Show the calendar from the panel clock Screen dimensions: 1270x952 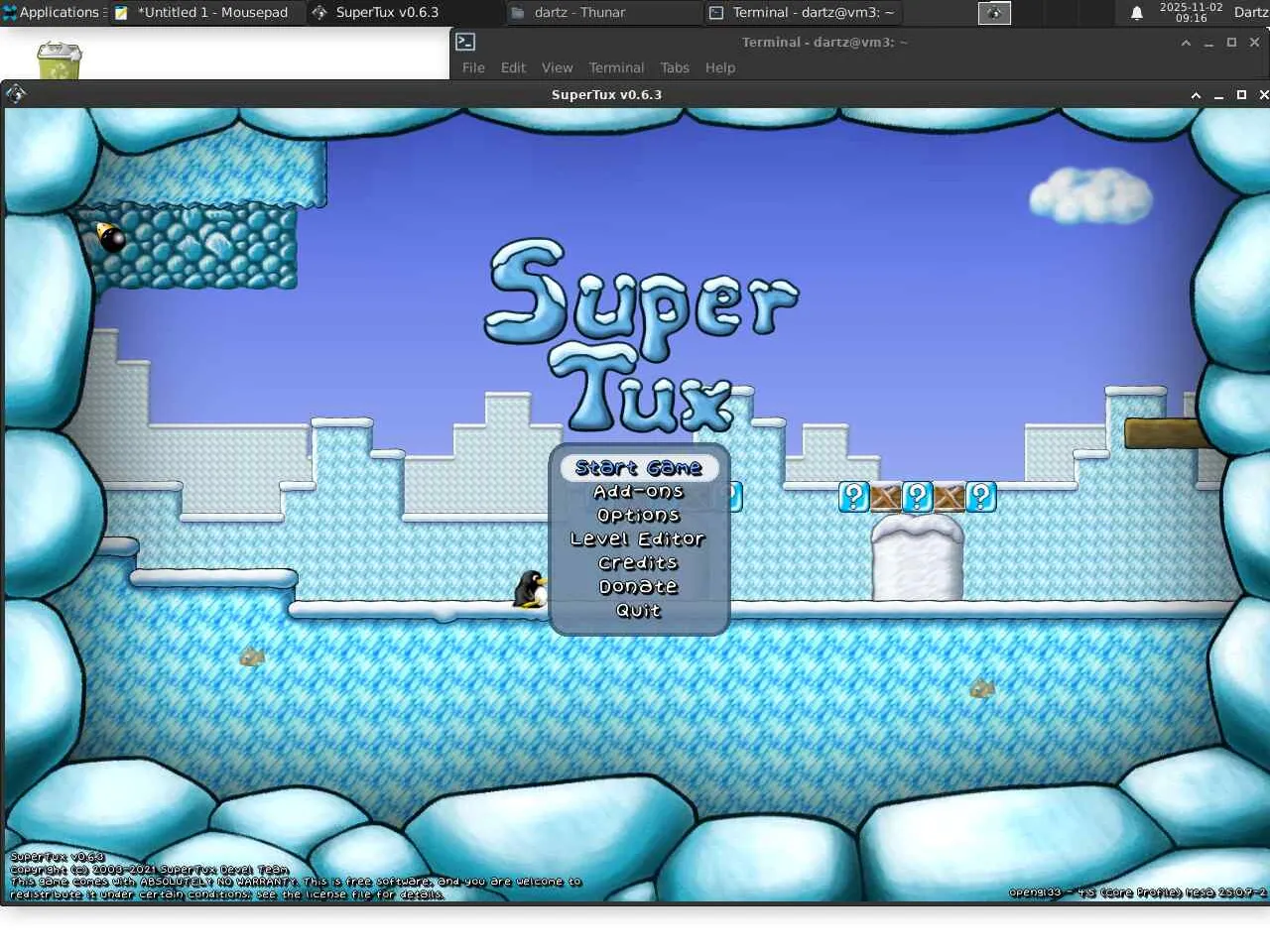pyautogui.click(x=1191, y=12)
